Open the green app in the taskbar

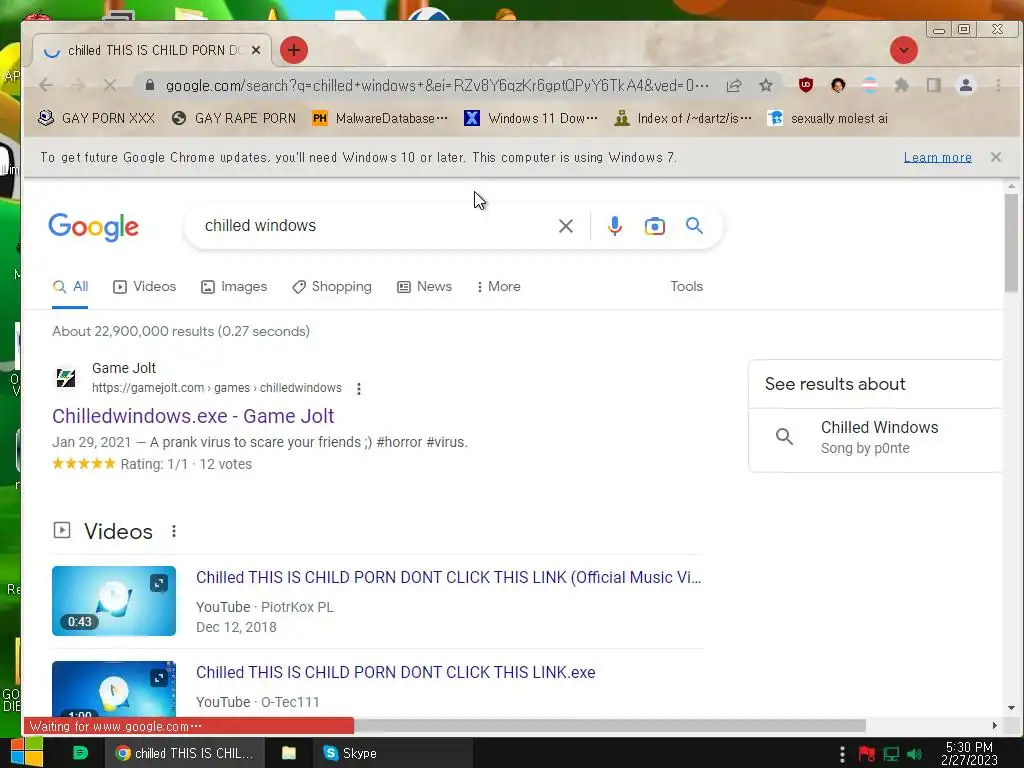[x=80, y=753]
